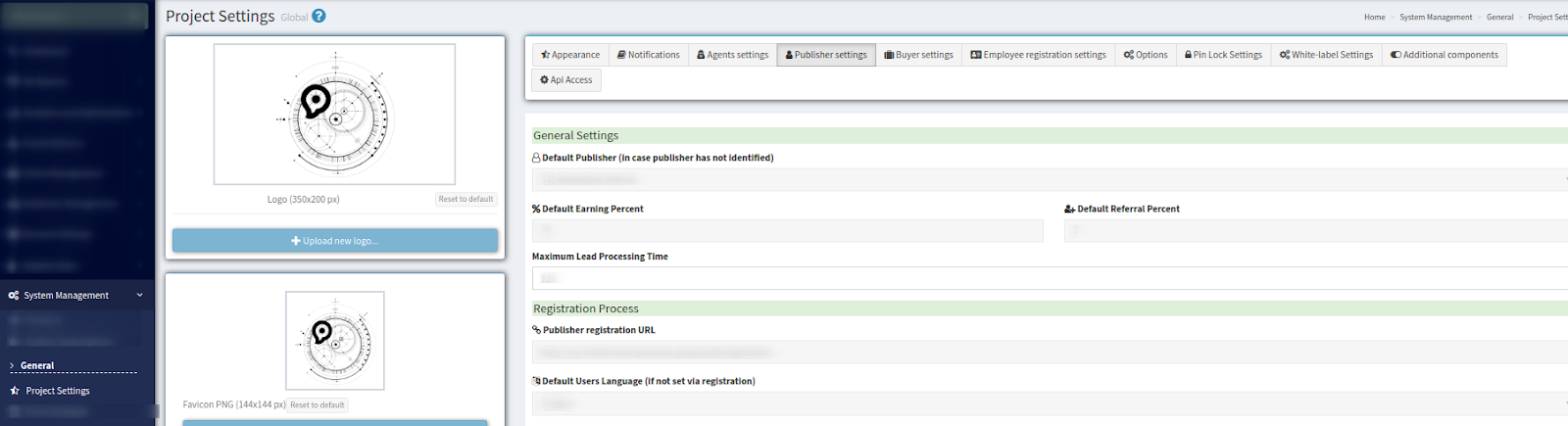This screenshot has height=426, width=1568.
Task: Reset the logo to default
Action: [465, 200]
